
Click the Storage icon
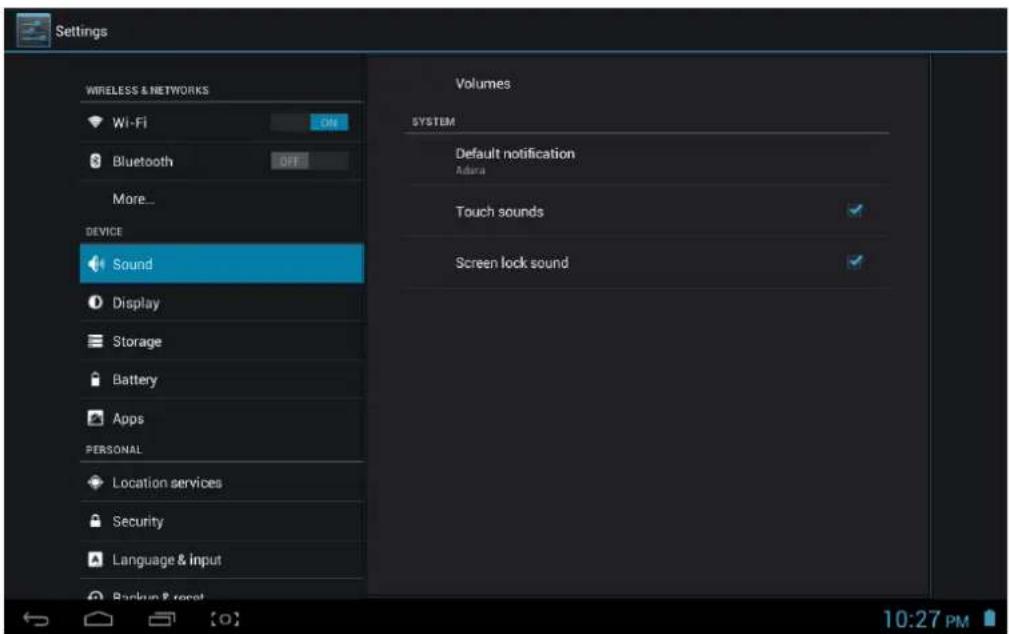click(95, 341)
